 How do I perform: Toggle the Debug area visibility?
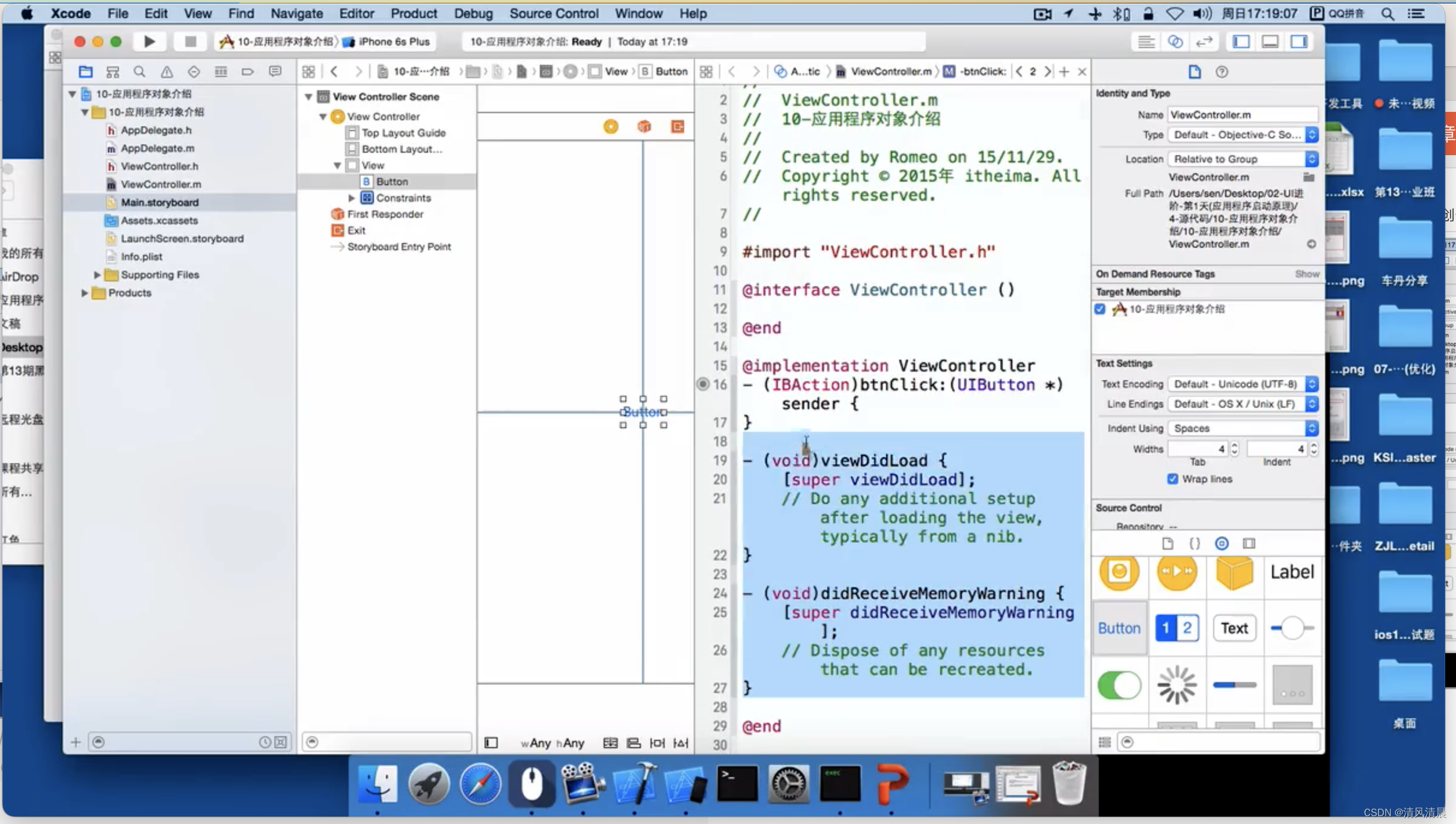pyautogui.click(x=1270, y=42)
